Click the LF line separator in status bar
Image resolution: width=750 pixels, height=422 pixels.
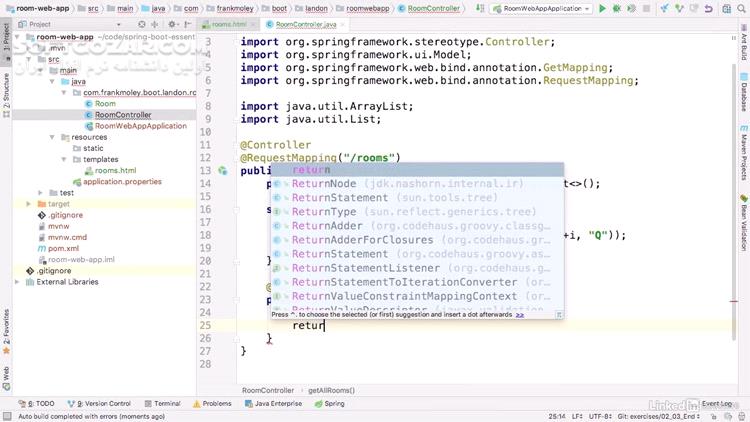click(x=577, y=417)
